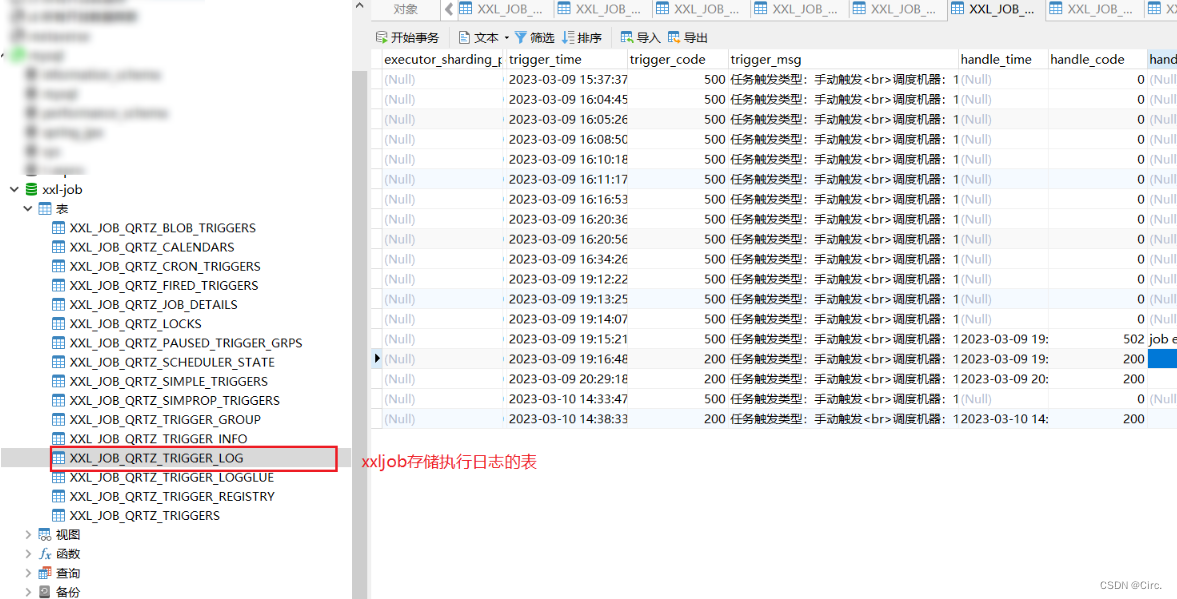The width and height of the screenshot is (1177, 599).
Task: Click the left arrow to scroll the tabs
Action: pyautogui.click(x=449, y=9)
